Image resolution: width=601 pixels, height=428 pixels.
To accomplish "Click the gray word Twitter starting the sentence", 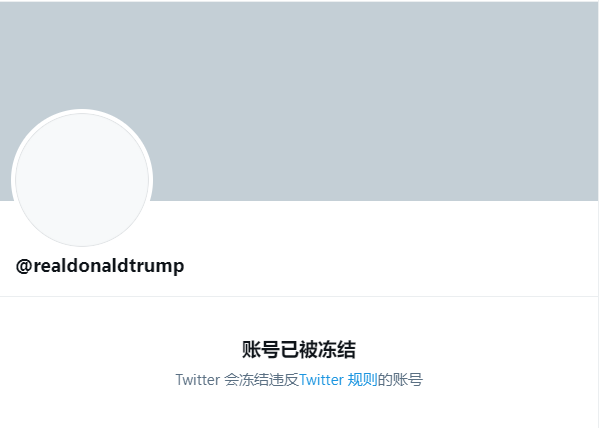I will point(198,380).
